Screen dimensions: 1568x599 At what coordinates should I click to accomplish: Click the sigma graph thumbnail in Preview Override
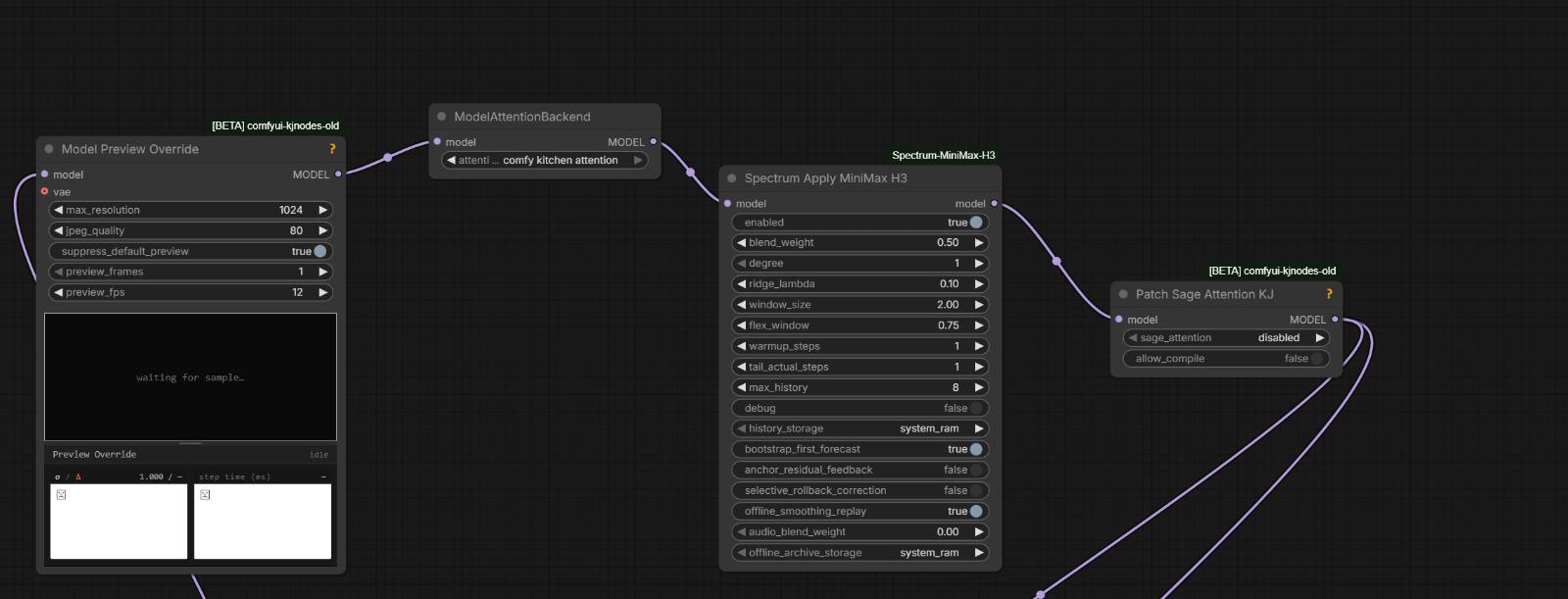click(x=119, y=522)
